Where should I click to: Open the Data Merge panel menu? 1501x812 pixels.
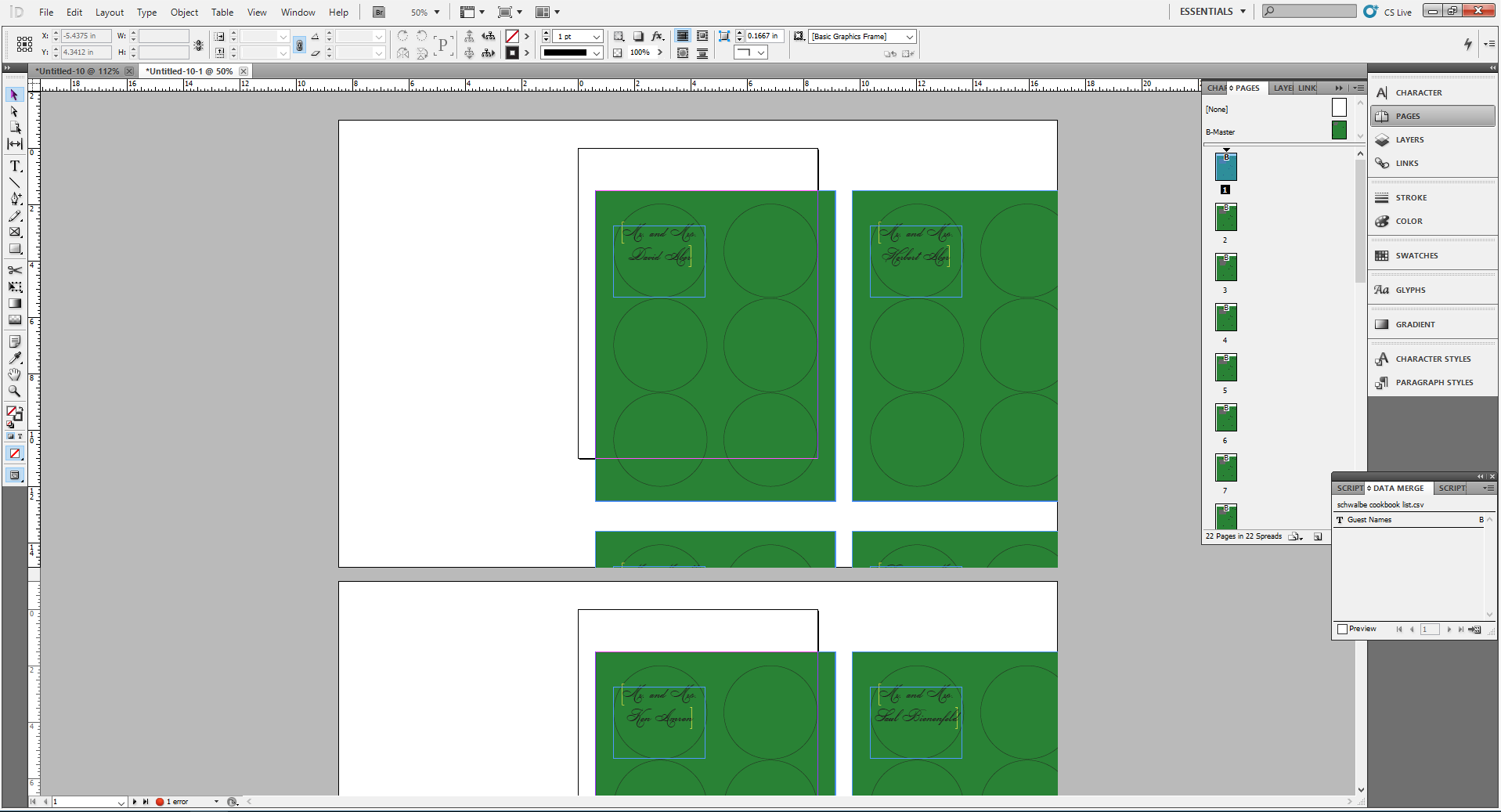1488,488
